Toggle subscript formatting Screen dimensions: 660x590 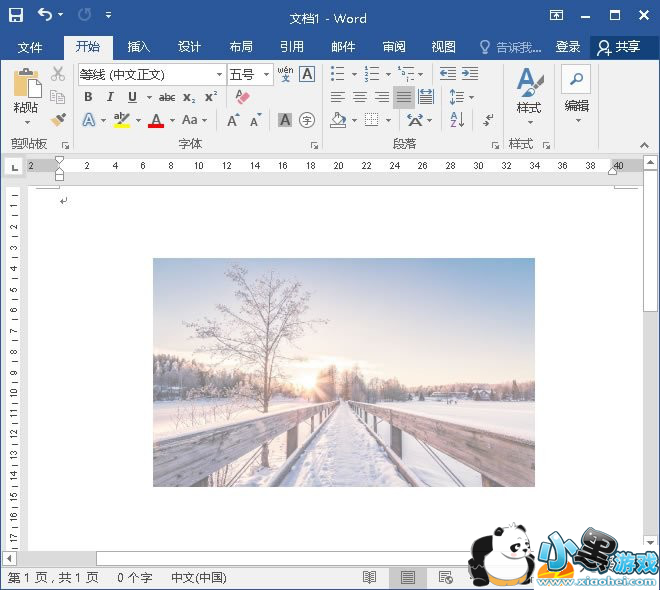coord(189,98)
